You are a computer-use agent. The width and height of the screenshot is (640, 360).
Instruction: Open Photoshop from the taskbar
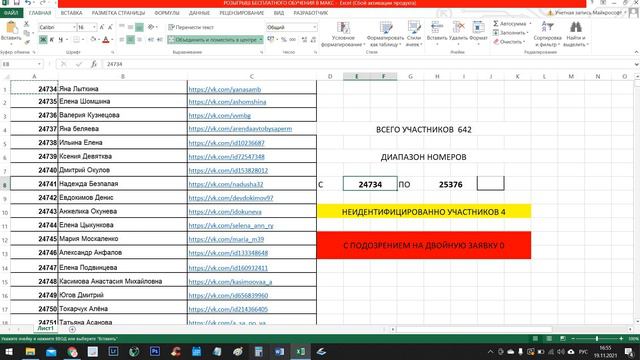(x=155, y=351)
